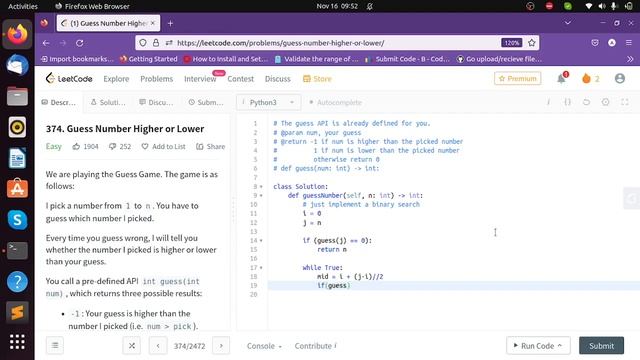Launch Terminal from the dock
The height and width of the screenshot is (360, 640).
pyautogui.click(x=17, y=250)
